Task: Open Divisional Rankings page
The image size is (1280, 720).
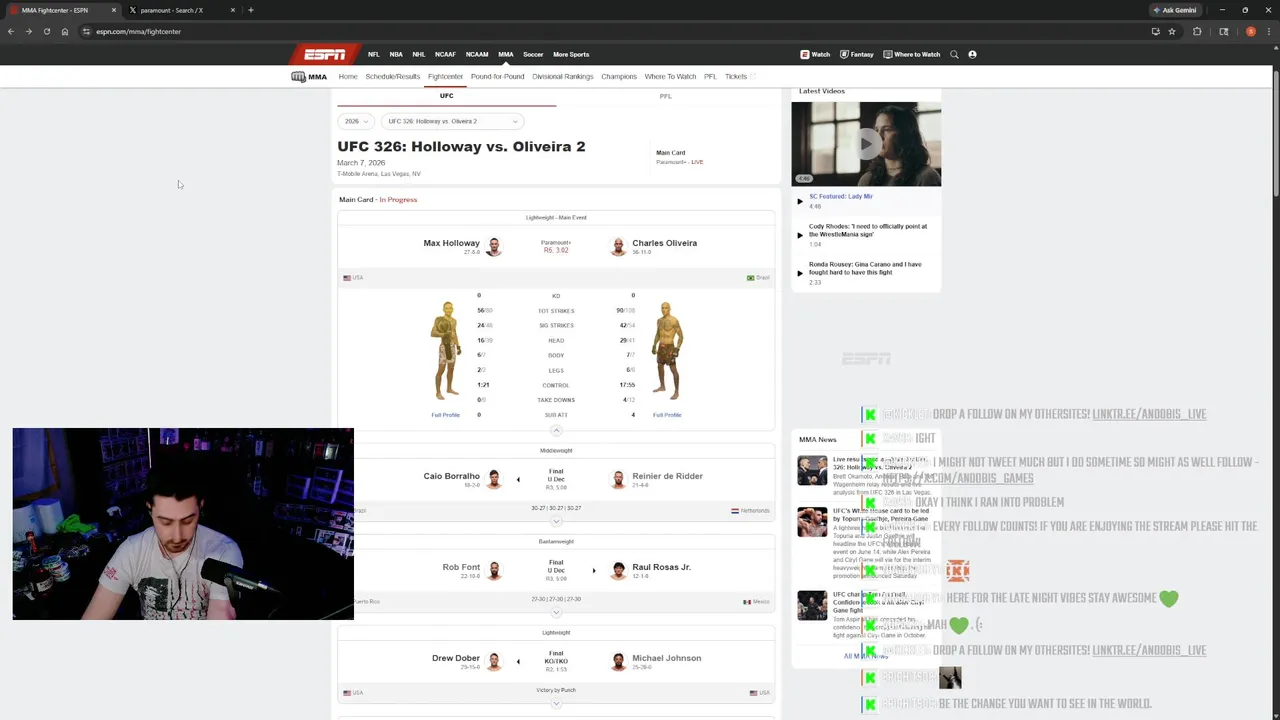Action: tap(563, 76)
